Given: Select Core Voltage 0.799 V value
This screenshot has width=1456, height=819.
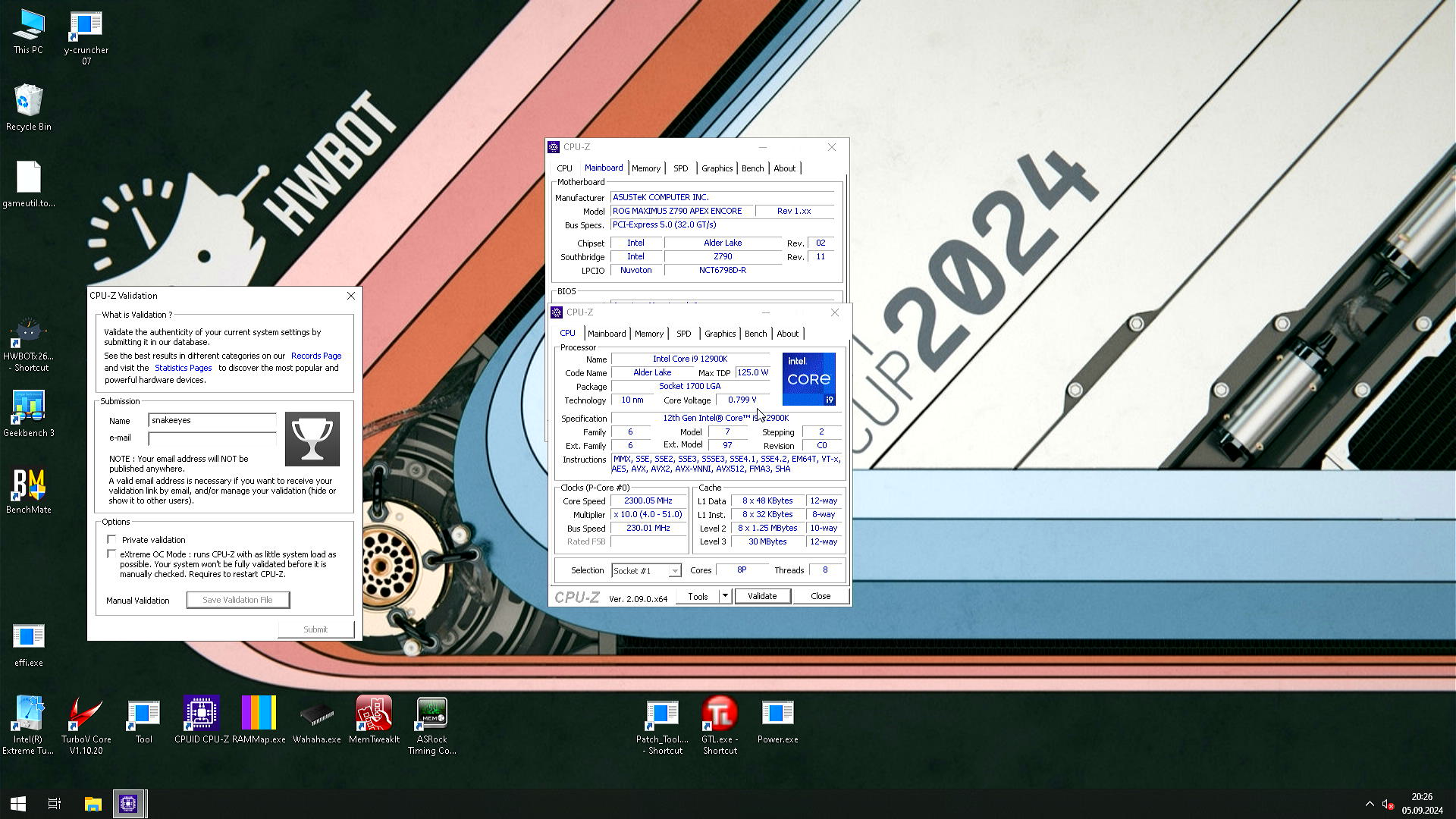Looking at the screenshot, I should (742, 400).
